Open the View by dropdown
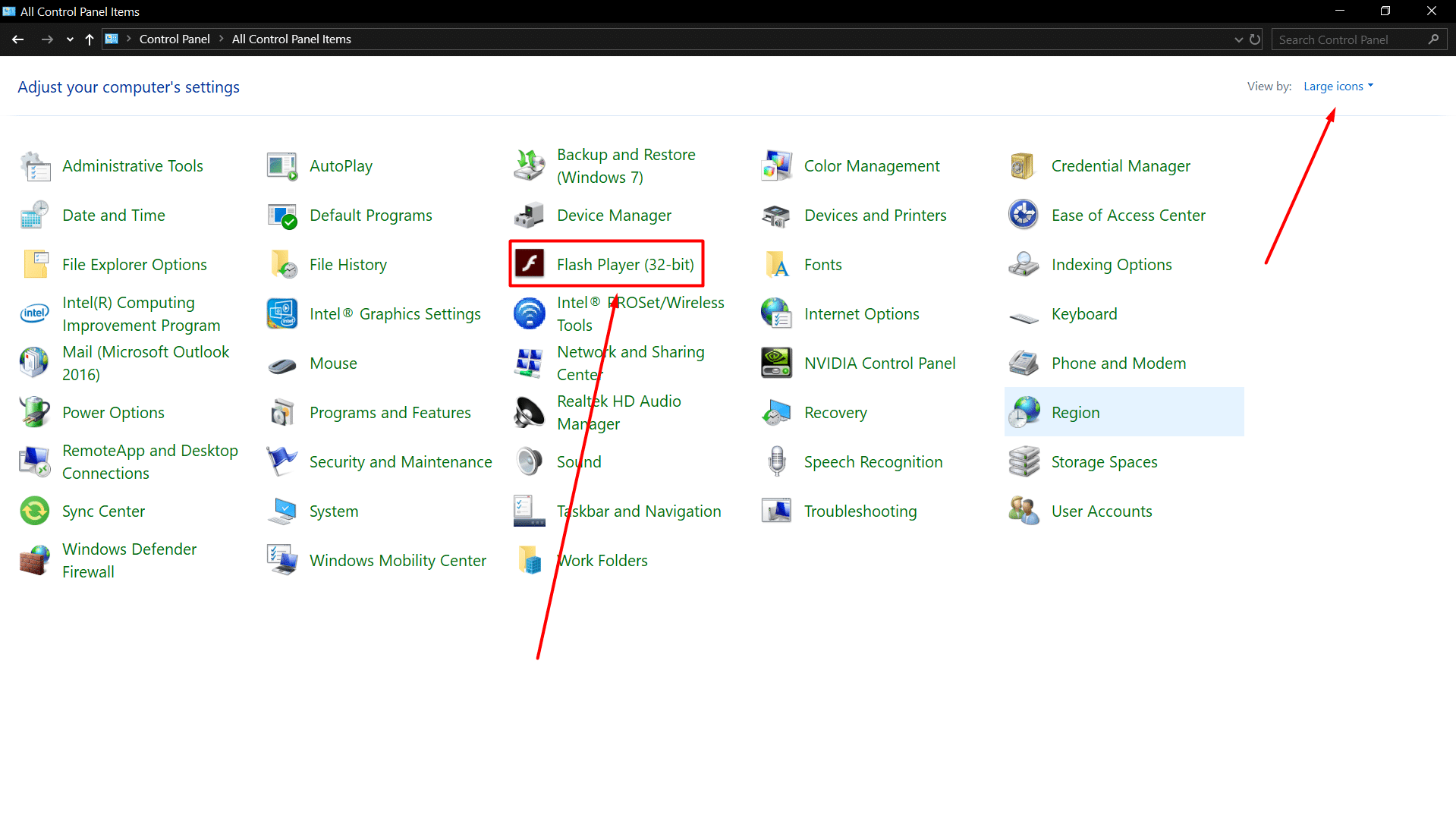 (1337, 86)
